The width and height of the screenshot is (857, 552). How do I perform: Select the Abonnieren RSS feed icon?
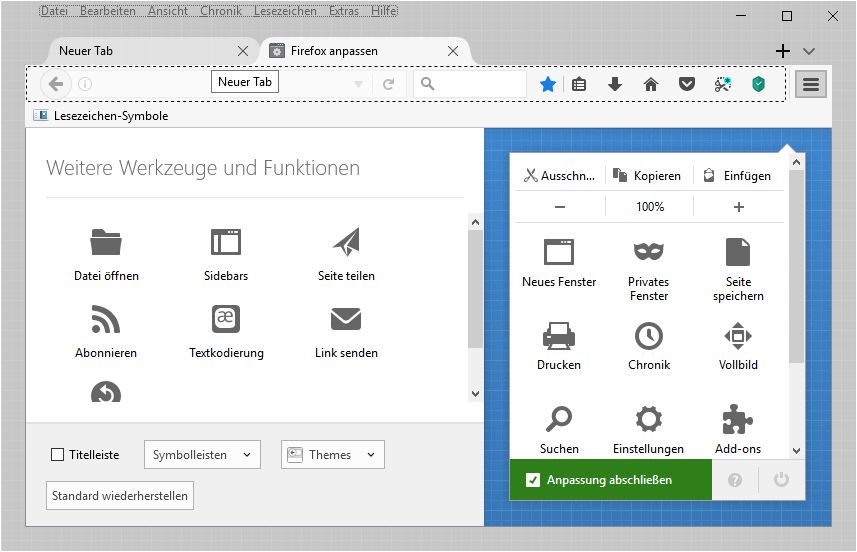coord(106,319)
